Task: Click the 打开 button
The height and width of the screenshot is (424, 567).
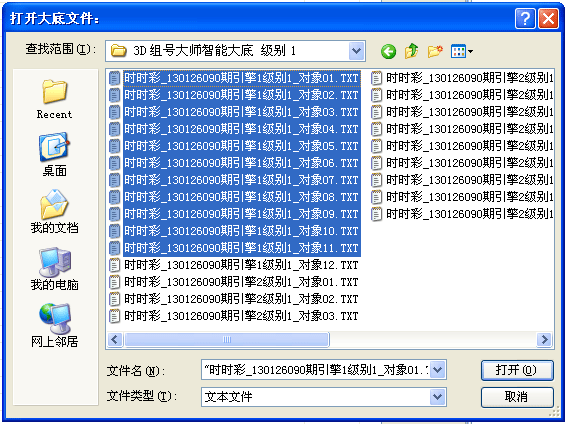Action: (517, 370)
